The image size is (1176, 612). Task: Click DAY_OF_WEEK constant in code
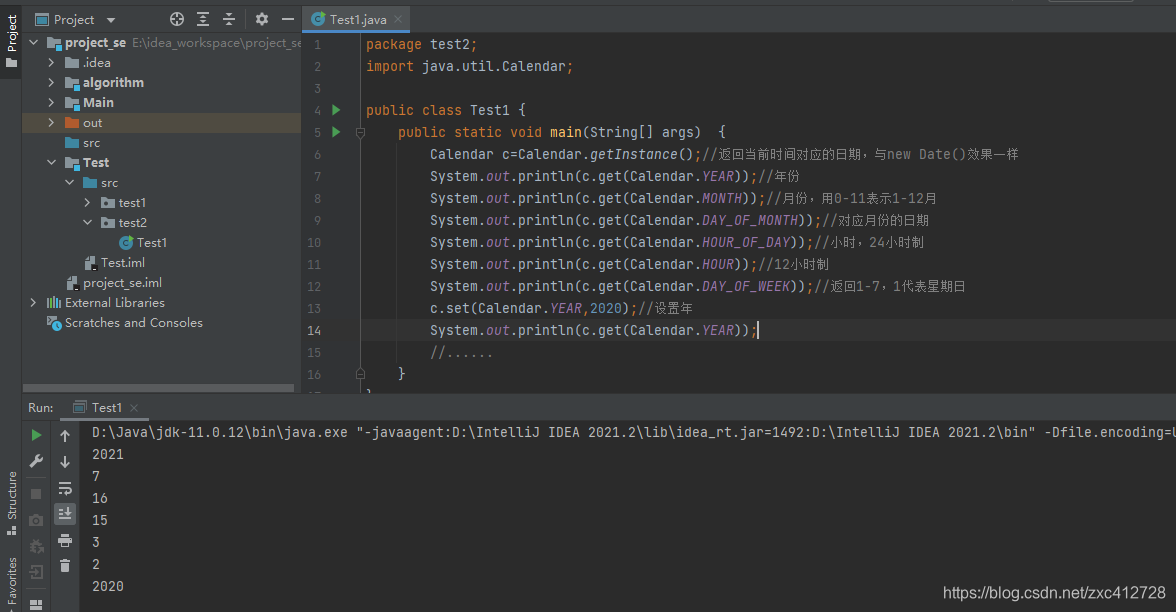click(746, 286)
